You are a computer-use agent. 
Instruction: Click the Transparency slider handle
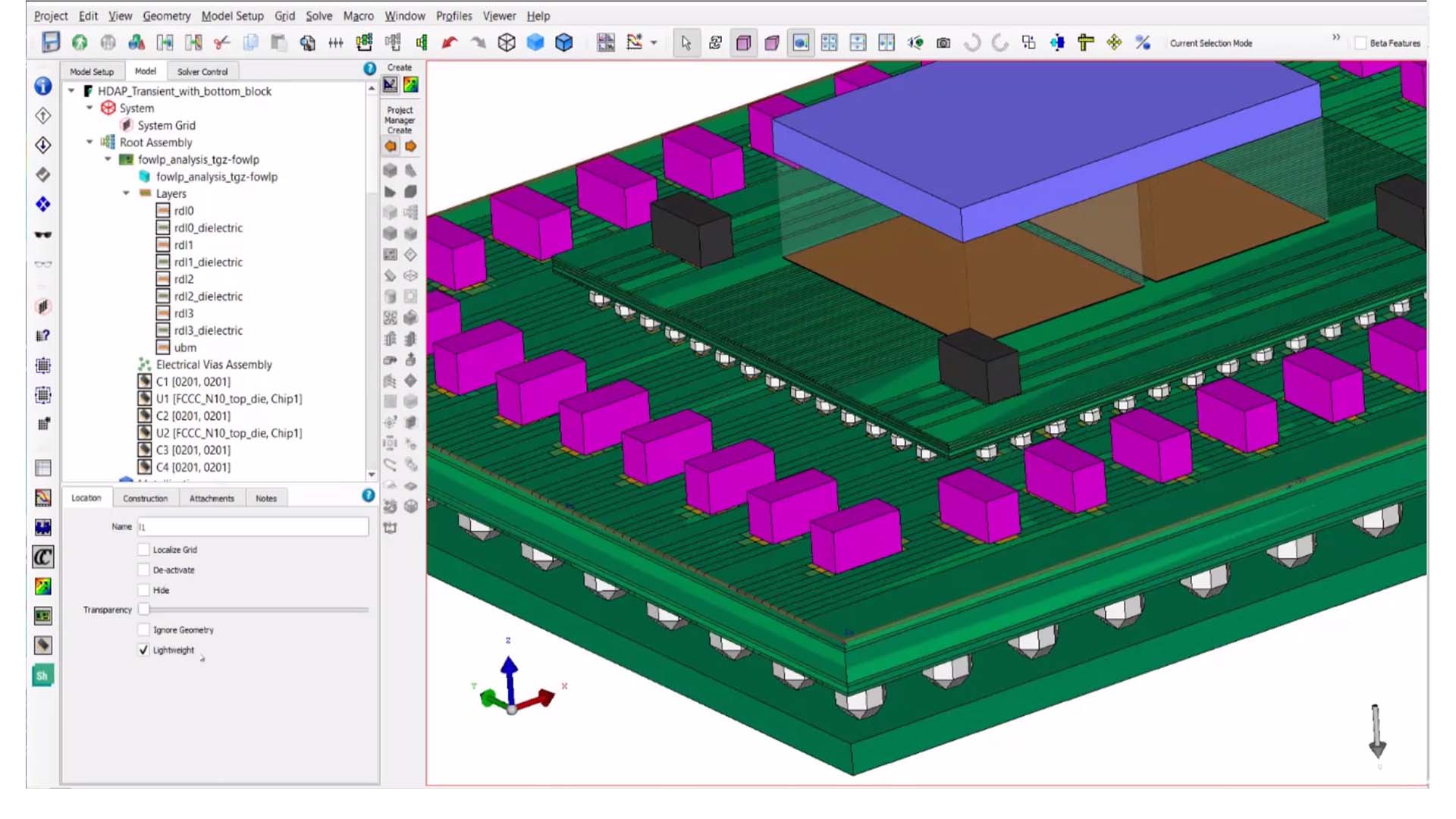click(143, 609)
